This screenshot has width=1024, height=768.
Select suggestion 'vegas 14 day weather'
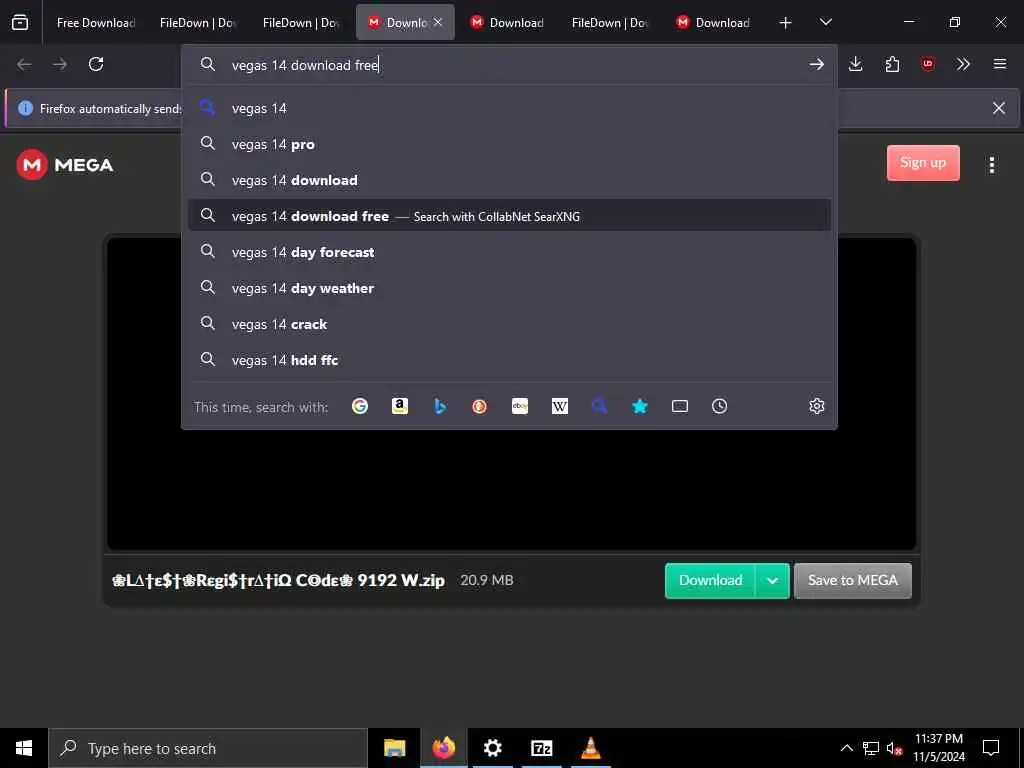(509, 288)
